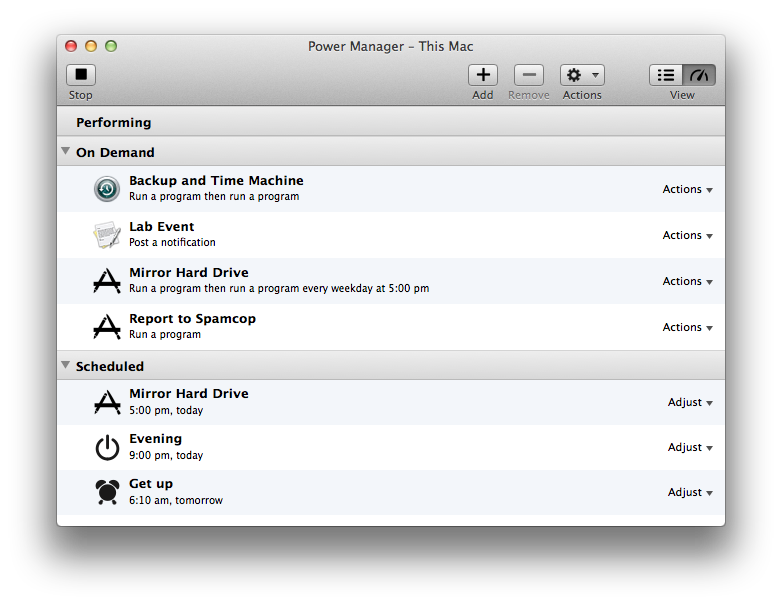Image resolution: width=782 pixels, height=605 pixels.
Task: Select the Backup and Time Machine title
Action: click(x=216, y=181)
